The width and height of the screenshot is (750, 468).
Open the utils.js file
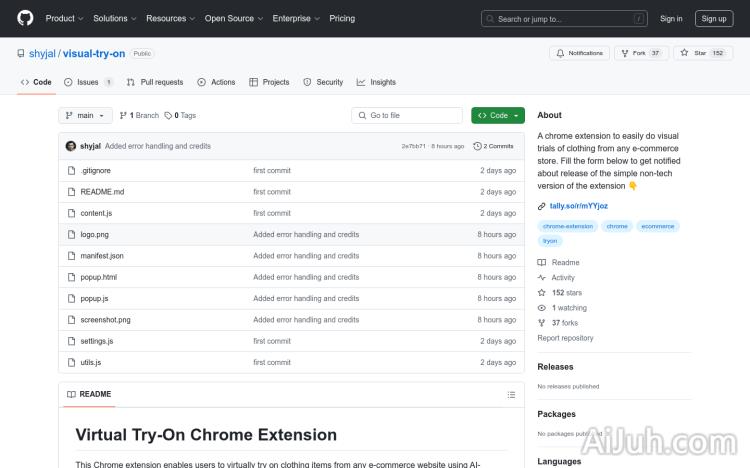91,362
